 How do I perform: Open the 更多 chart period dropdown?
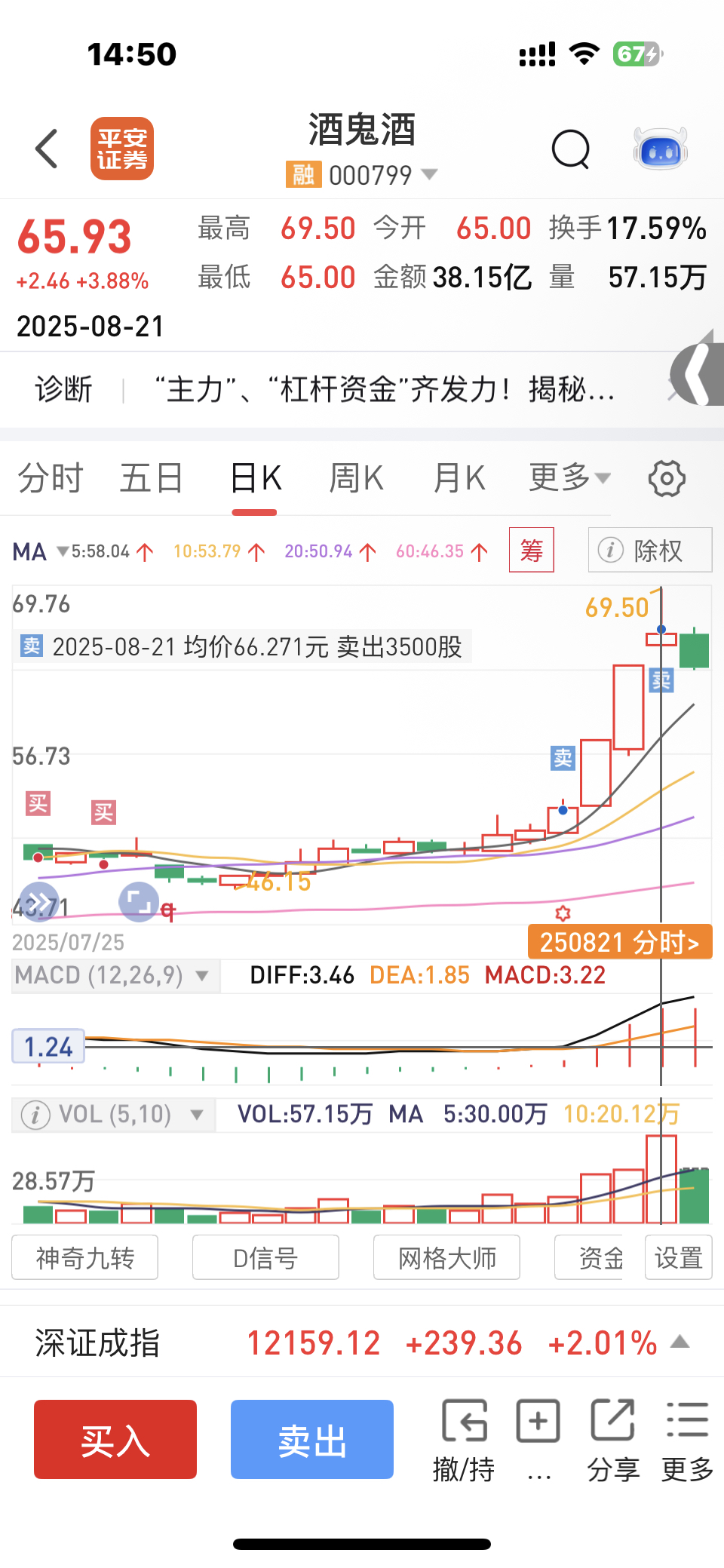pyautogui.click(x=570, y=477)
